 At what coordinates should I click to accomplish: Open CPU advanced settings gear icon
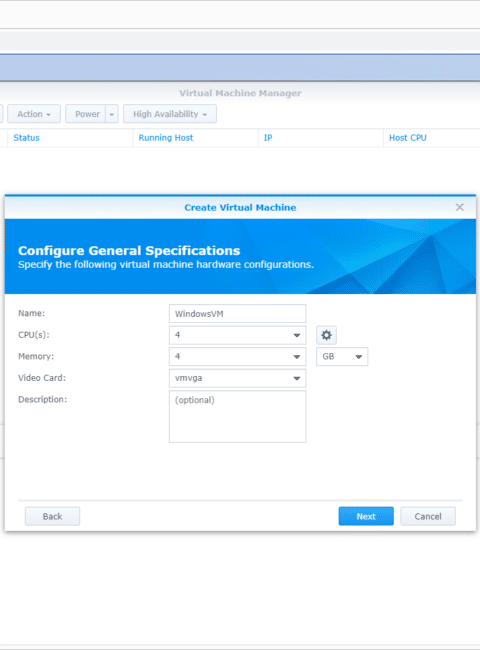326,335
